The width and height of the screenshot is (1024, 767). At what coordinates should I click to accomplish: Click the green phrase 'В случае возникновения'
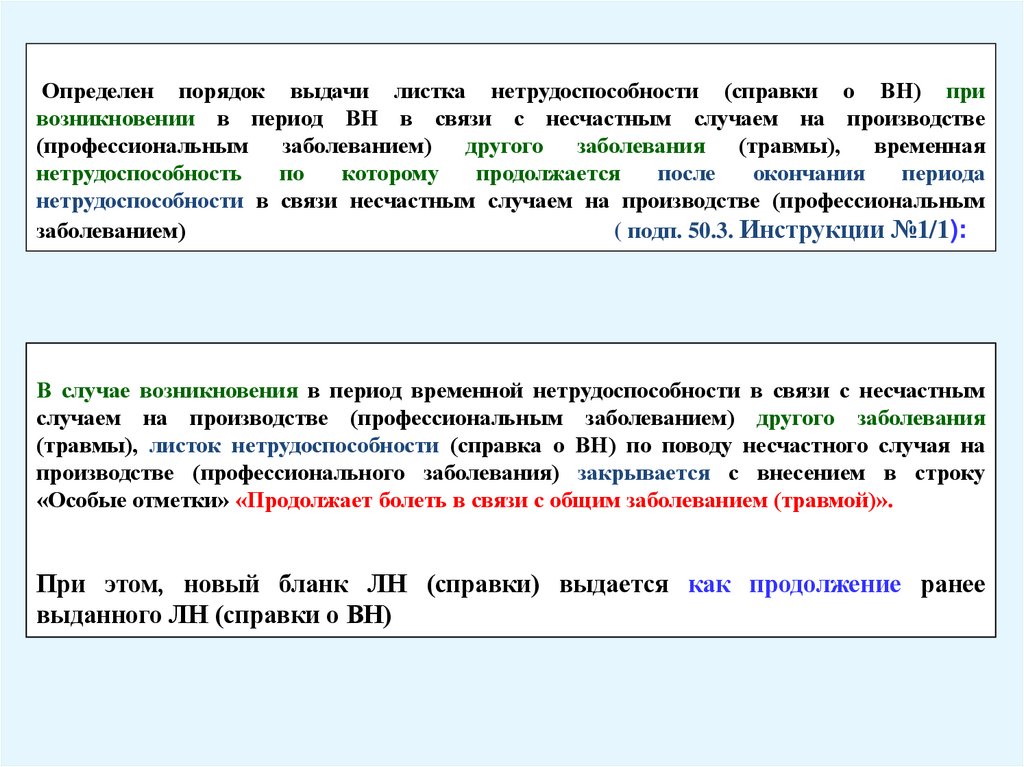(167, 391)
